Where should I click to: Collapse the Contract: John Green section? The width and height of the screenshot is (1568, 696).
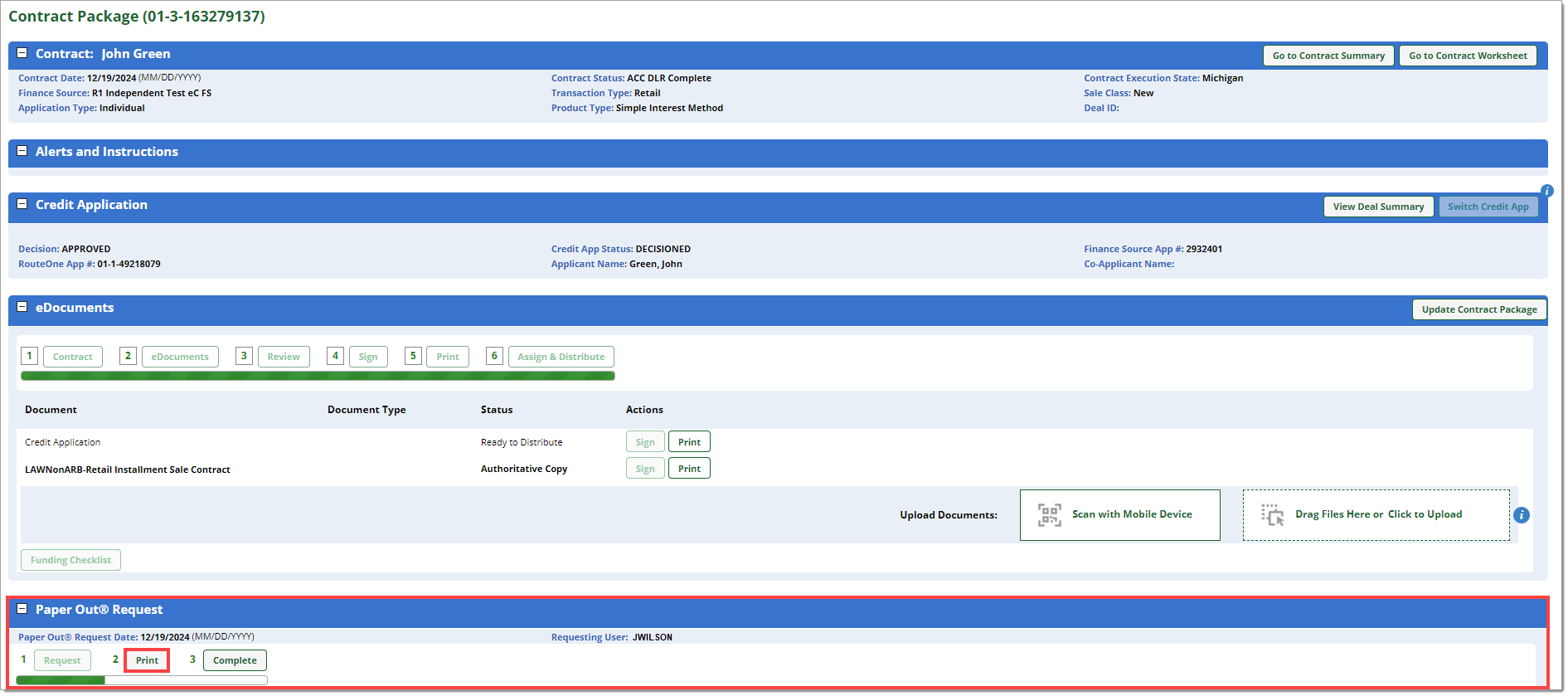(22, 53)
